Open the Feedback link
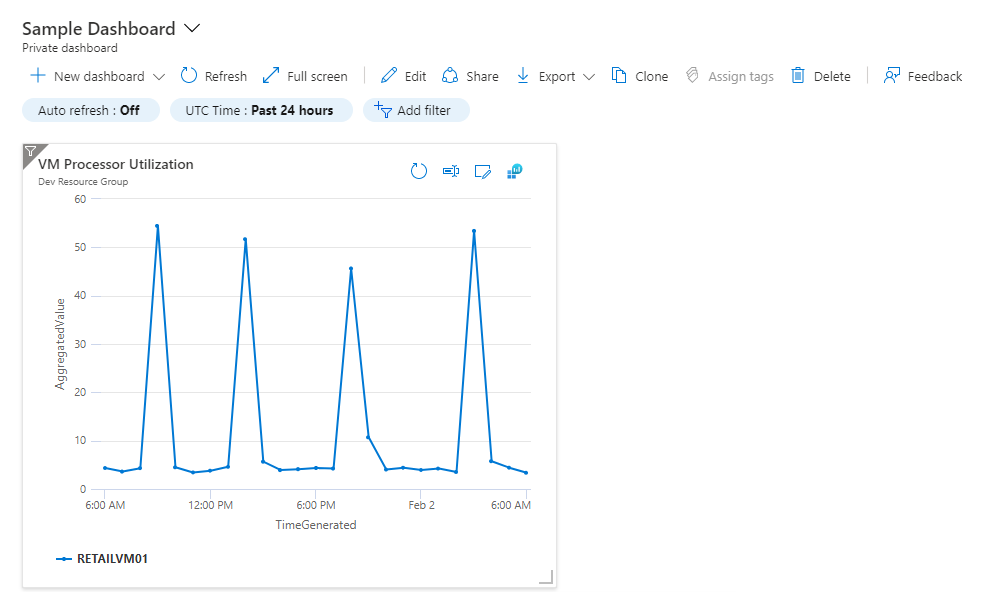Viewport: 1005px width, 592px height. click(x=922, y=76)
